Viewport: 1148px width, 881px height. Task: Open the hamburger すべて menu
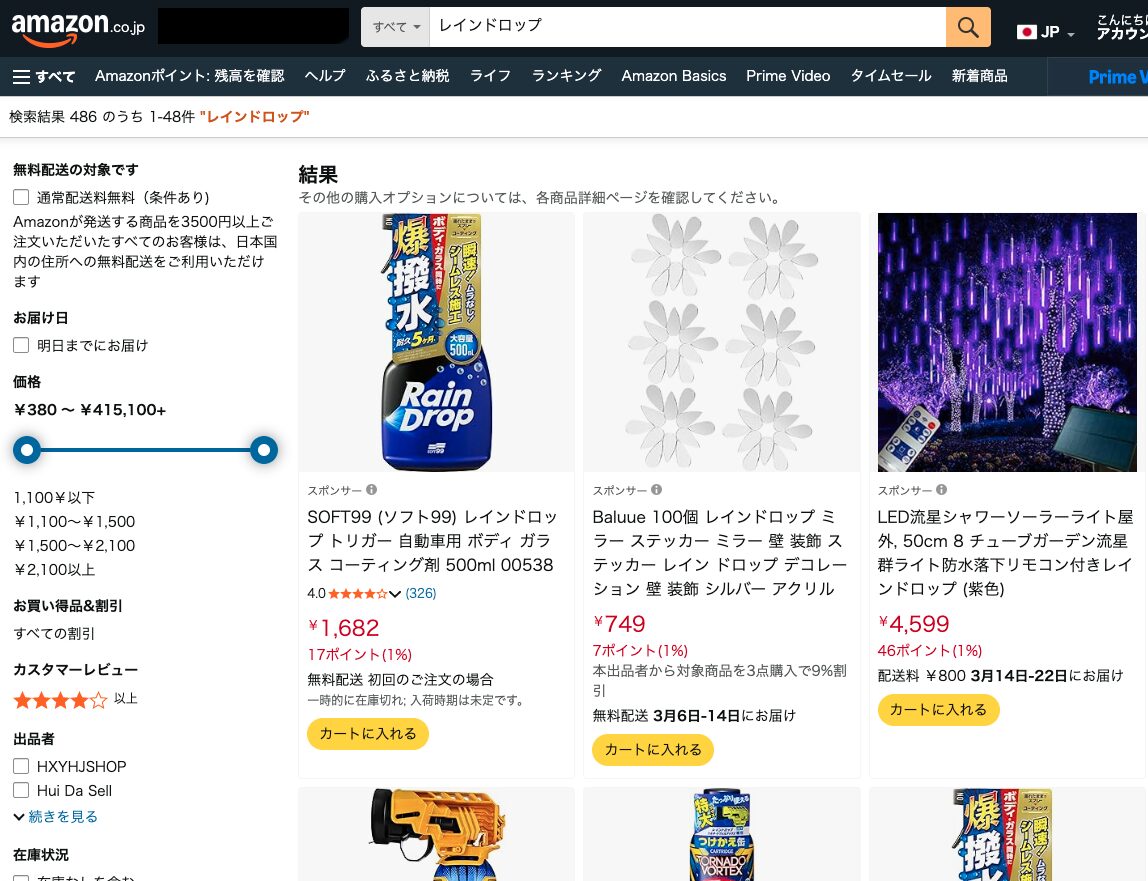click(43, 76)
